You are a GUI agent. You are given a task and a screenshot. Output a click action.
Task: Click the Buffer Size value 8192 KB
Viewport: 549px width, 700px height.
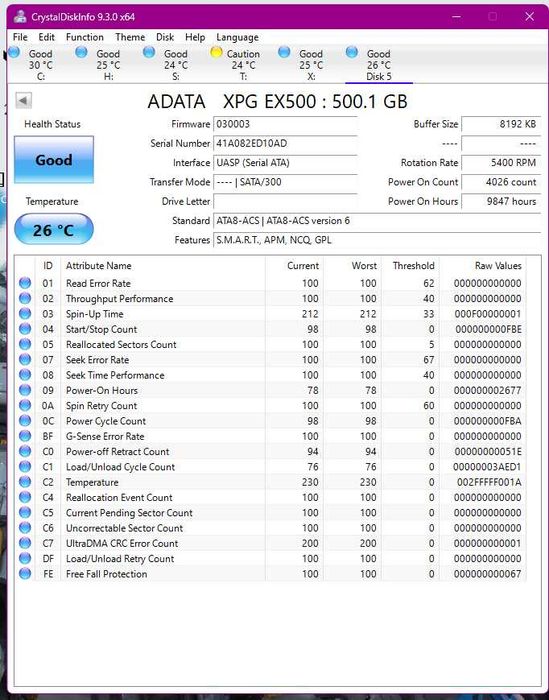tap(501, 124)
